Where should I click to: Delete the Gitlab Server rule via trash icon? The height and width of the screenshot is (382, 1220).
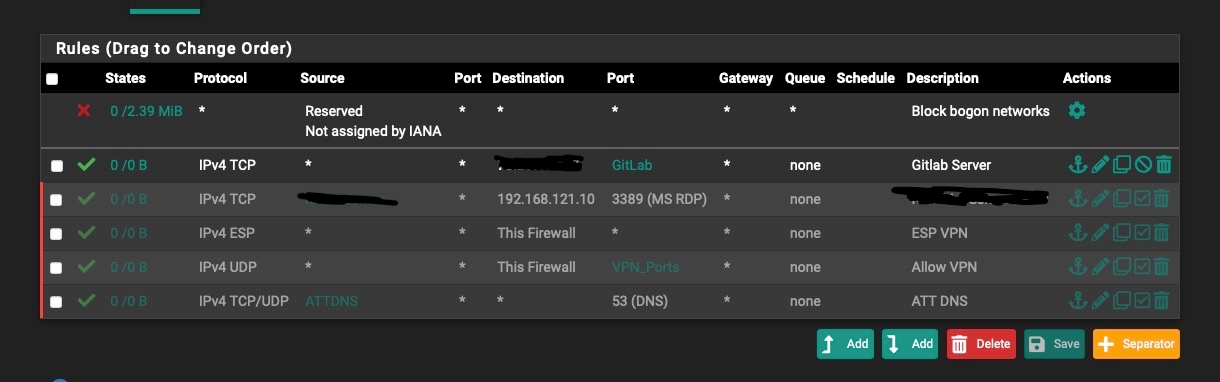pos(1162,165)
